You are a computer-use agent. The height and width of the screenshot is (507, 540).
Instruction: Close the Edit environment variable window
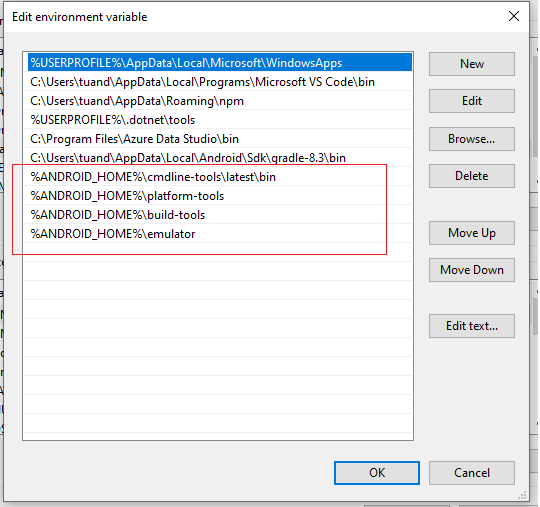[514, 16]
